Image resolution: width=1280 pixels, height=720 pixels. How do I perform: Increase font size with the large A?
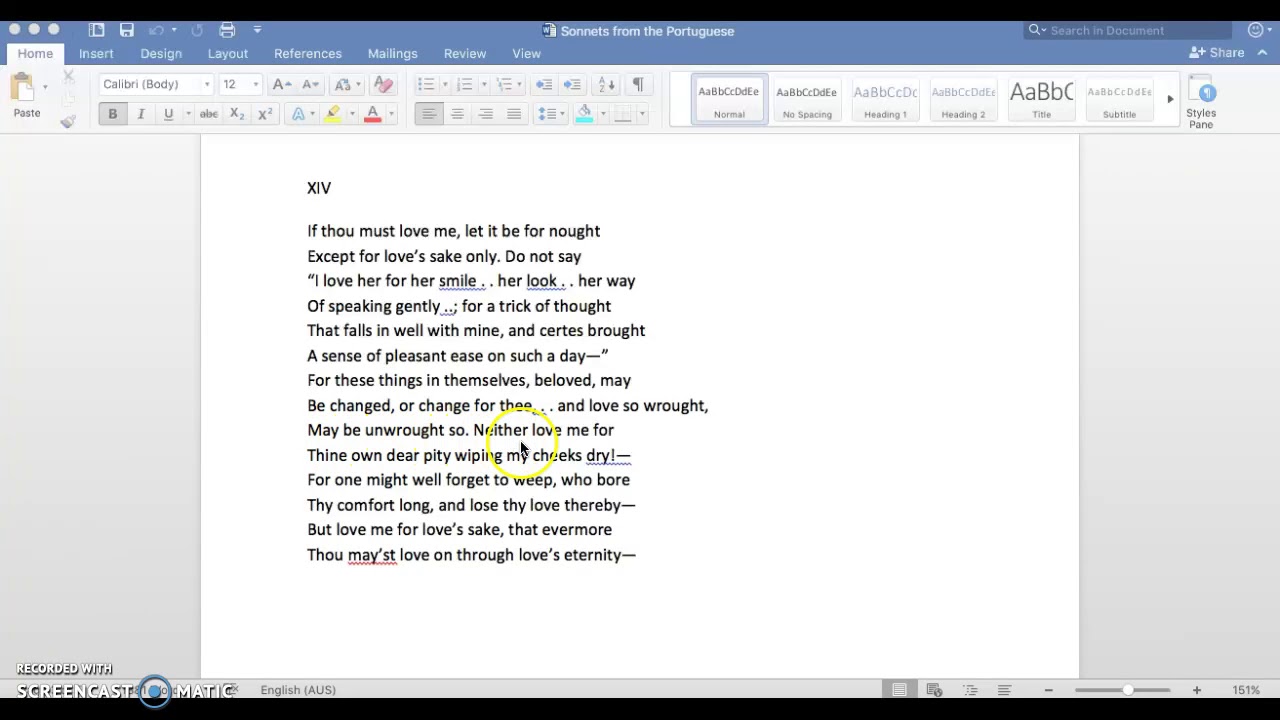[282, 84]
